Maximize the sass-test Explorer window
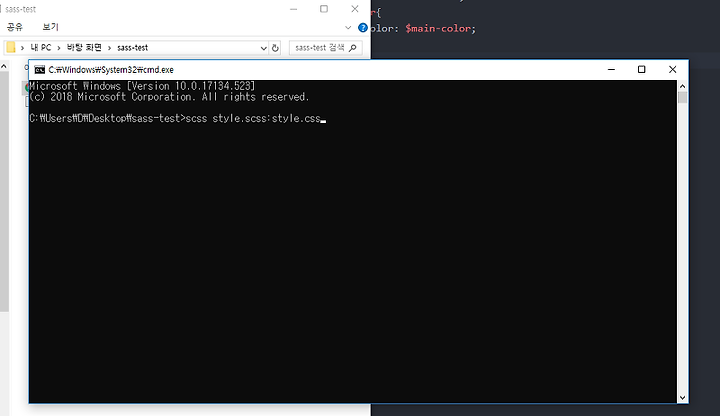720x416 pixels. 324,9
